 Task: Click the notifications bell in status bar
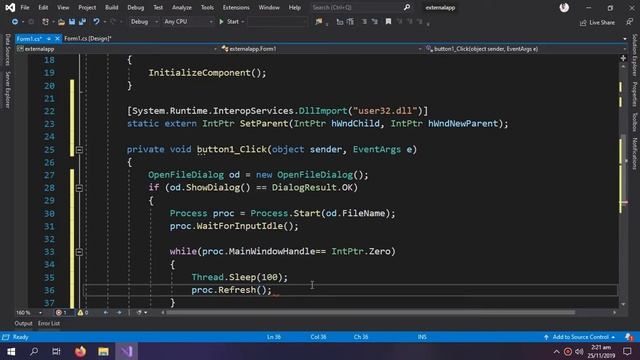click(629, 337)
